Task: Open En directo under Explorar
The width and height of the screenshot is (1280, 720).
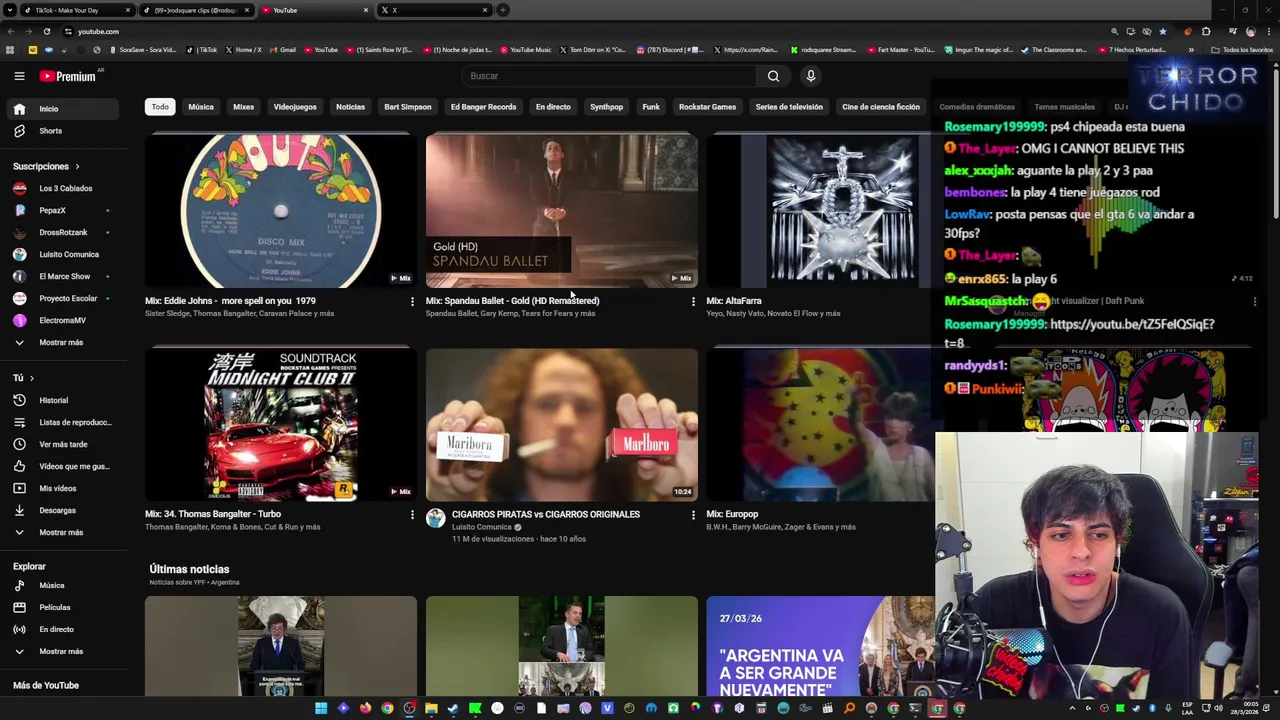Action: pyautogui.click(x=64, y=629)
